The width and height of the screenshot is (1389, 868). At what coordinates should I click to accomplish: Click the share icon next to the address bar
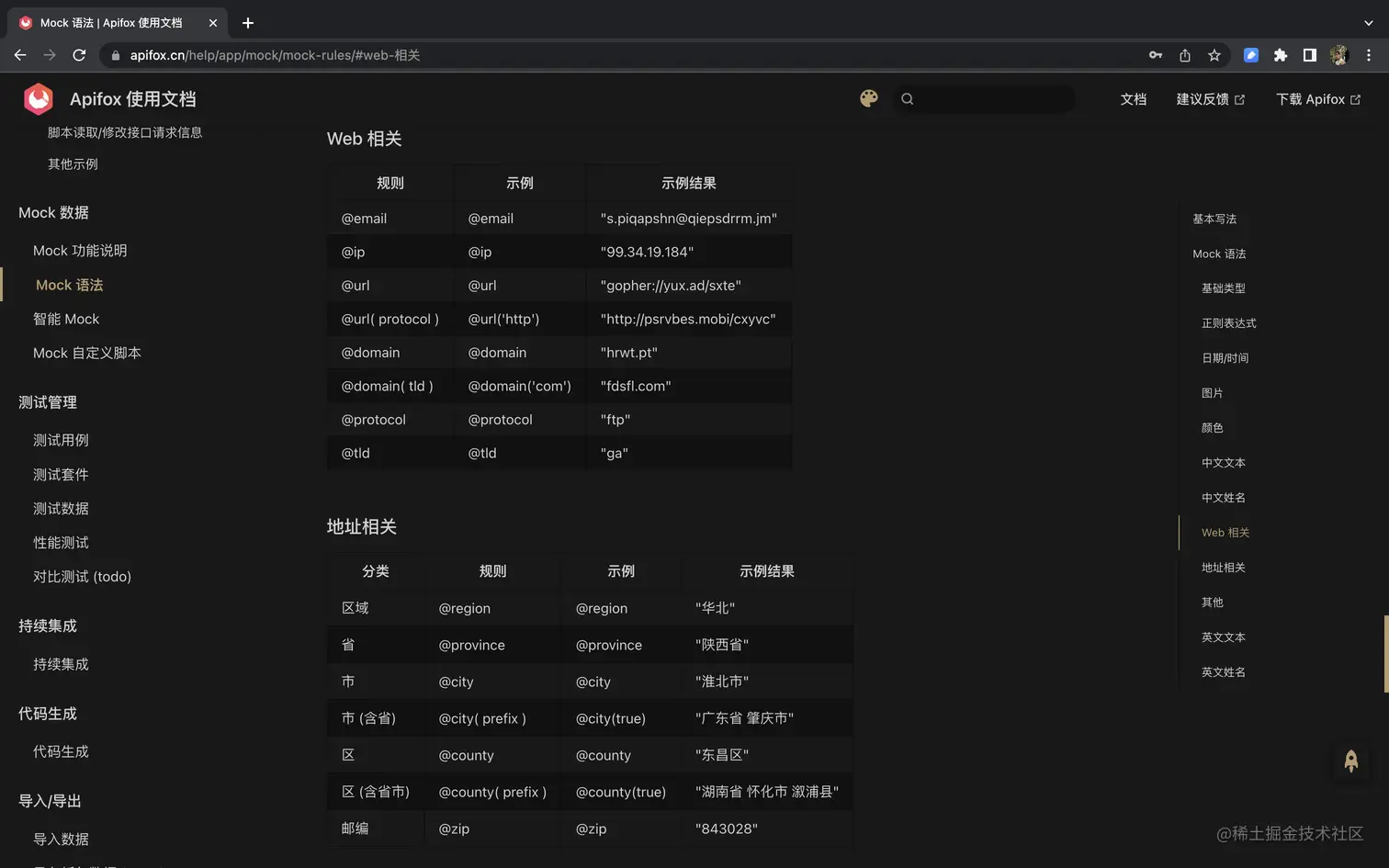[x=1184, y=55]
